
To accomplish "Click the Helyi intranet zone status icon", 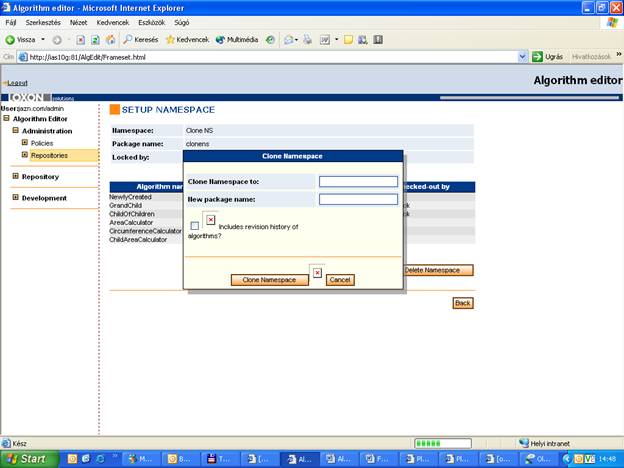I will click(524, 443).
